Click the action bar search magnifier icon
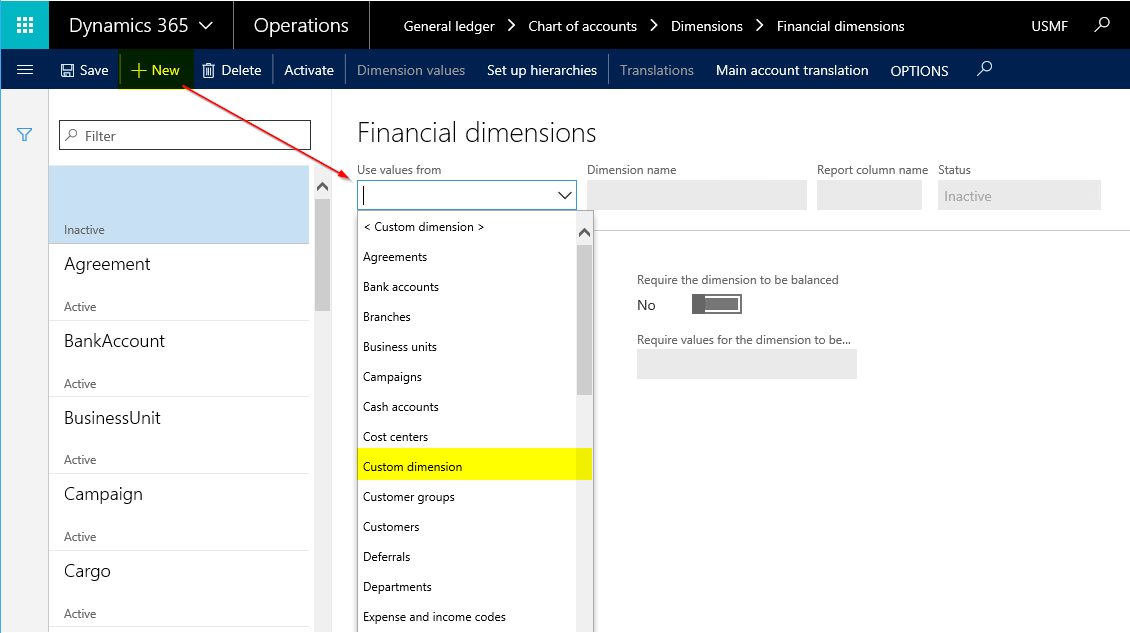 tap(984, 69)
